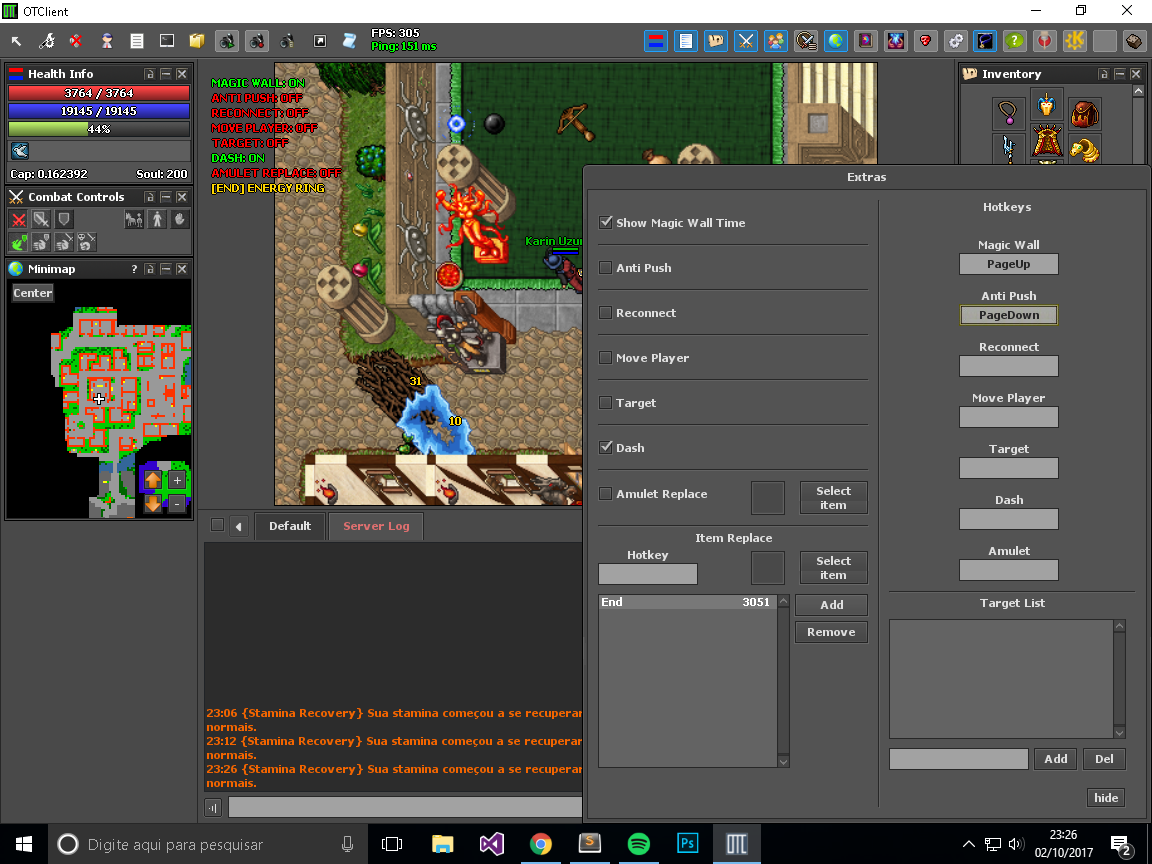Switch to the Default chat tab
This screenshot has height=864, width=1152.
tap(289, 526)
